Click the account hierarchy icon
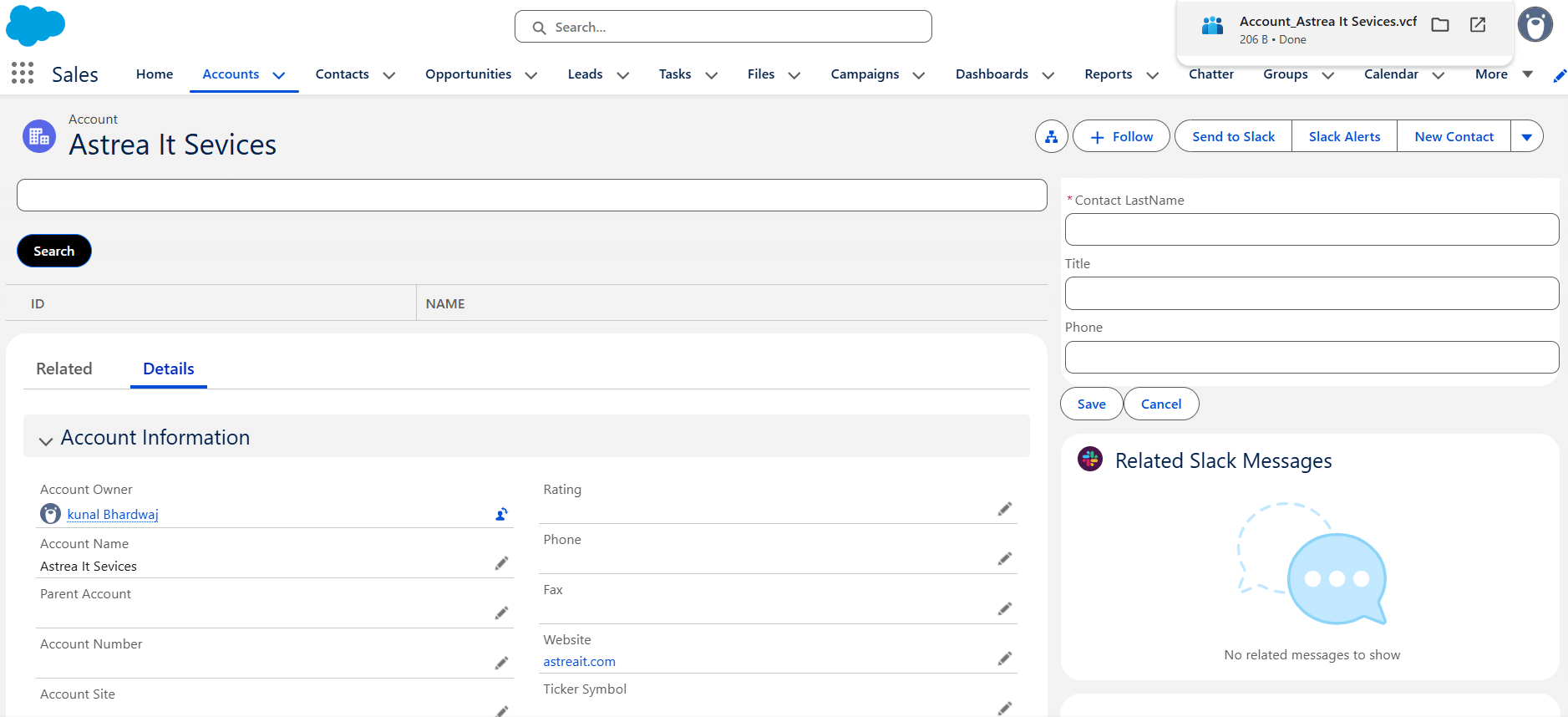This screenshot has height=717, width=1568. click(1051, 137)
